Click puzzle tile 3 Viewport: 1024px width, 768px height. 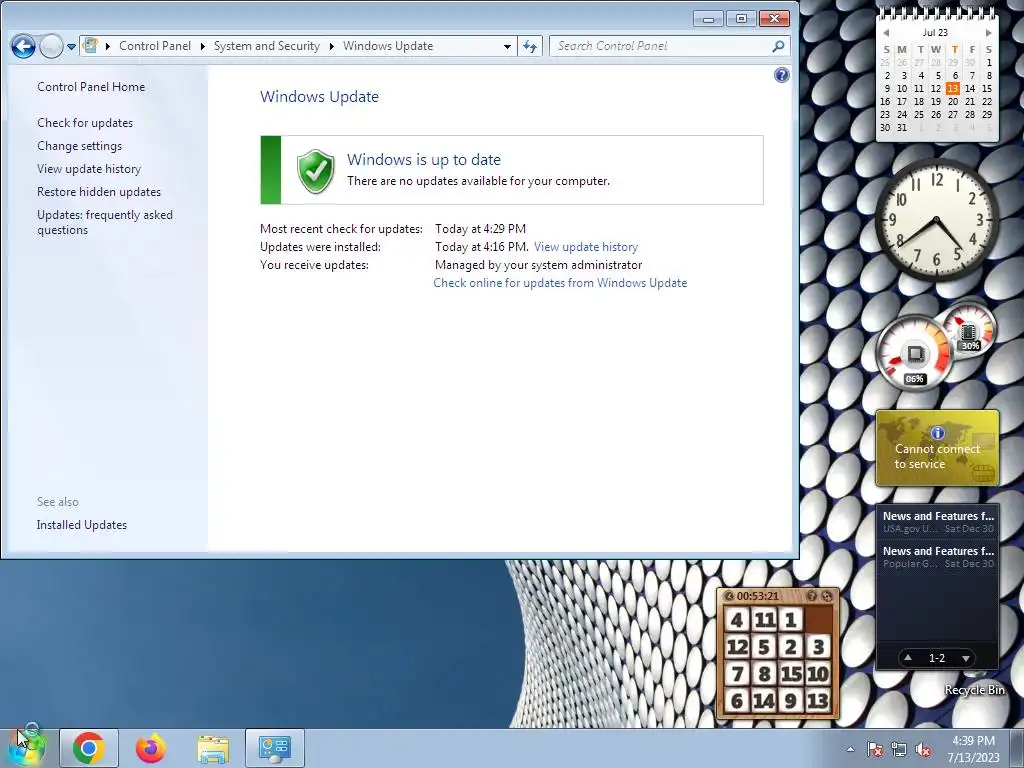[x=818, y=647]
